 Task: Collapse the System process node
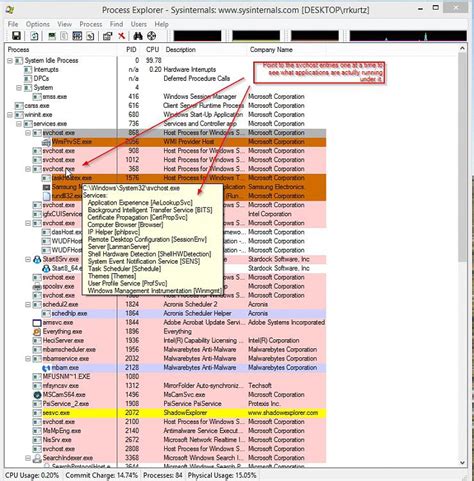19,88
